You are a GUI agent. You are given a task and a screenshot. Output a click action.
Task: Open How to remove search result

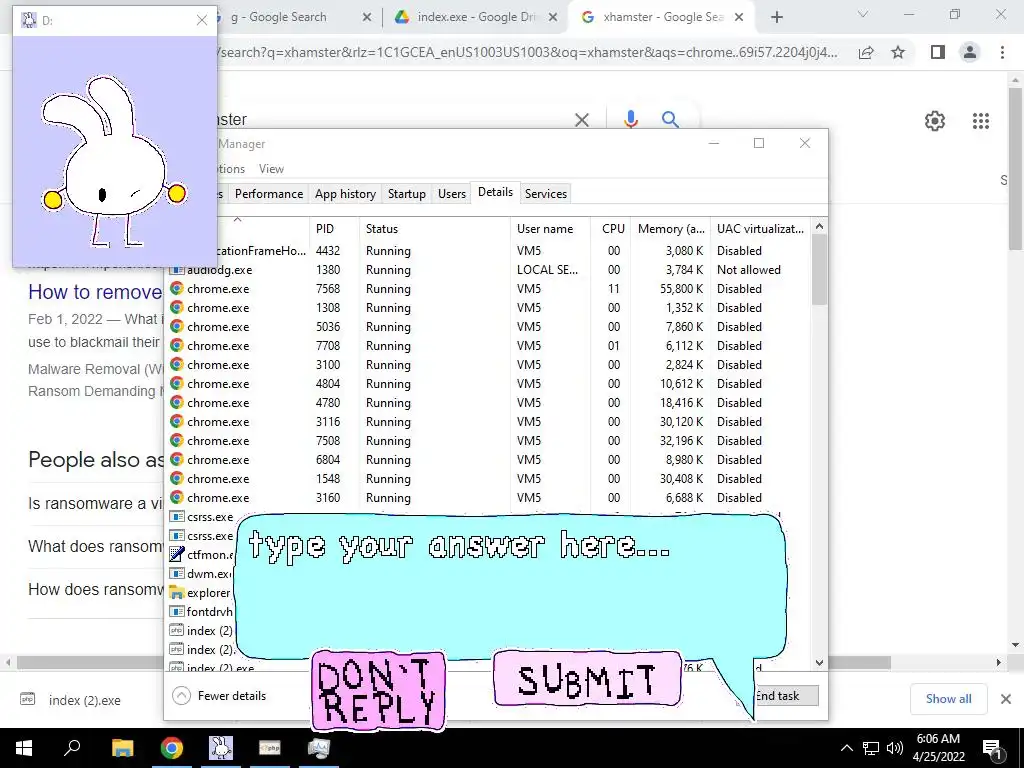pos(95,292)
